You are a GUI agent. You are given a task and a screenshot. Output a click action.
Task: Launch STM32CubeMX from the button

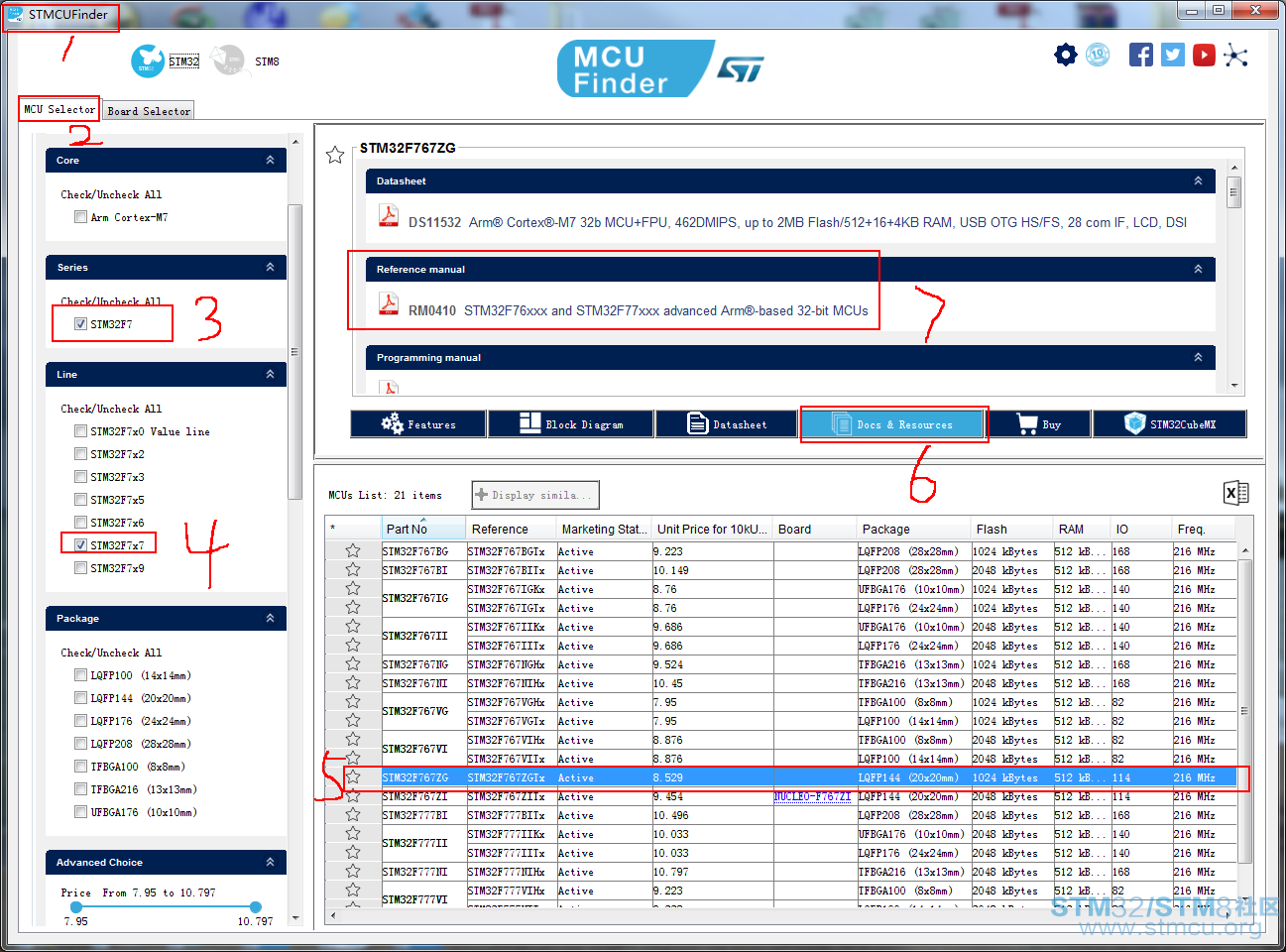tap(1170, 424)
